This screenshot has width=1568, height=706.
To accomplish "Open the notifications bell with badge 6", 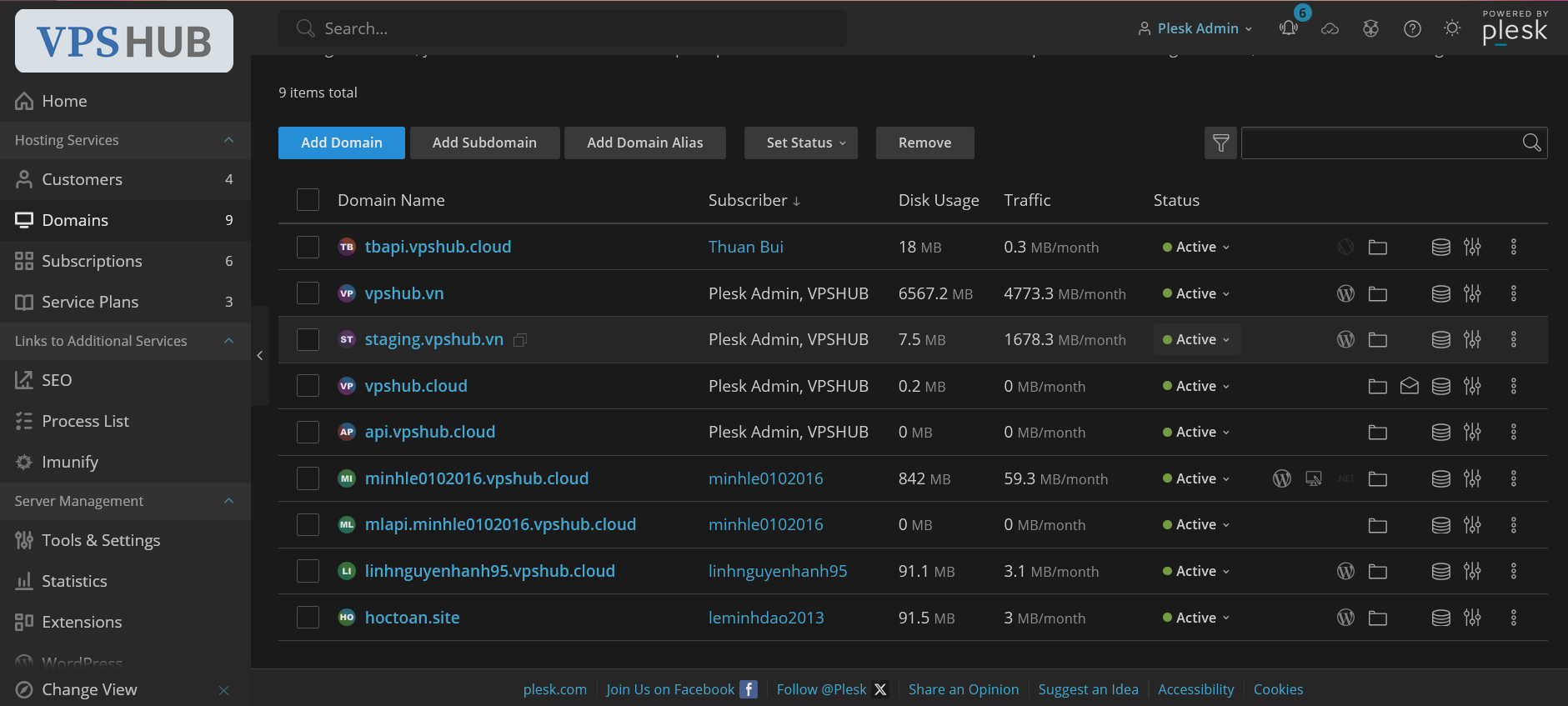I will (x=1289, y=28).
